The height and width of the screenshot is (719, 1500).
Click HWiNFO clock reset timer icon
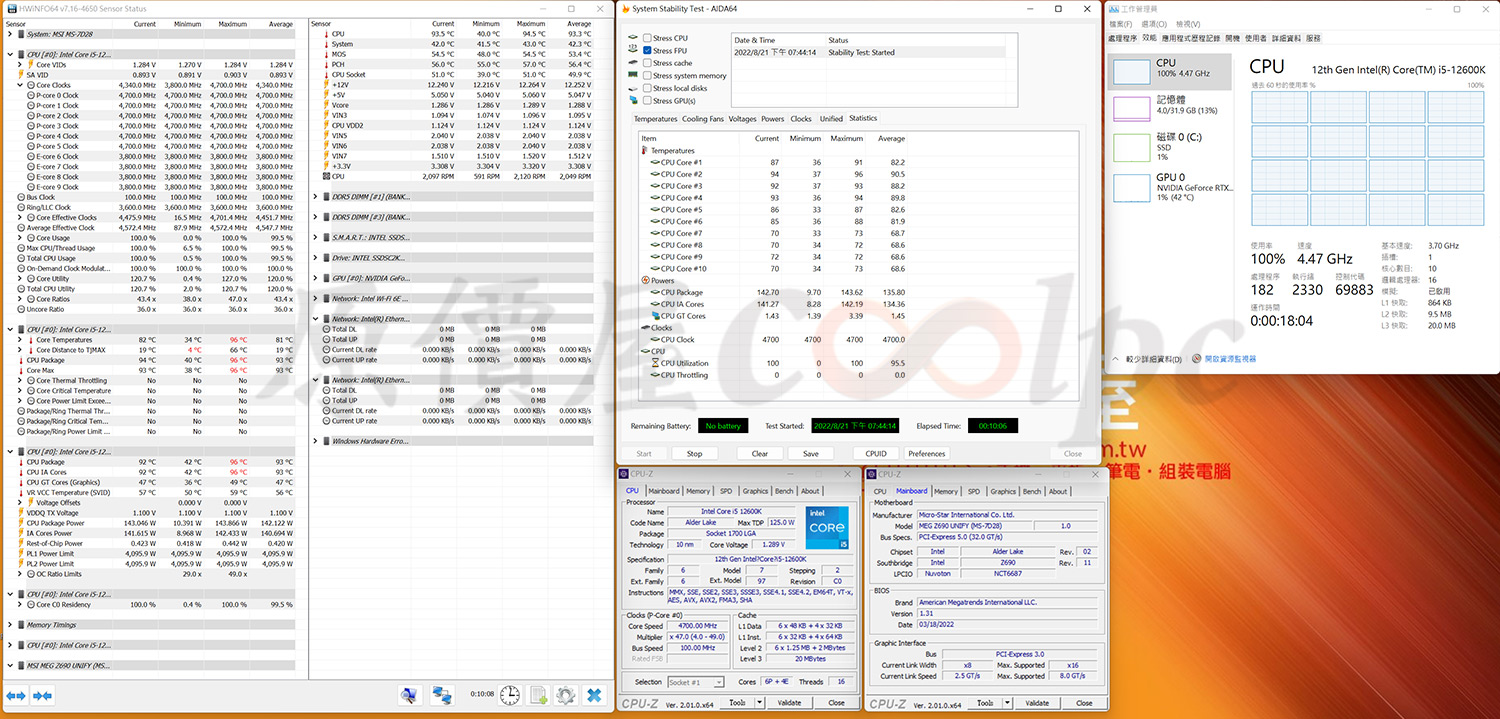pyautogui.click(x=510, y=694)
